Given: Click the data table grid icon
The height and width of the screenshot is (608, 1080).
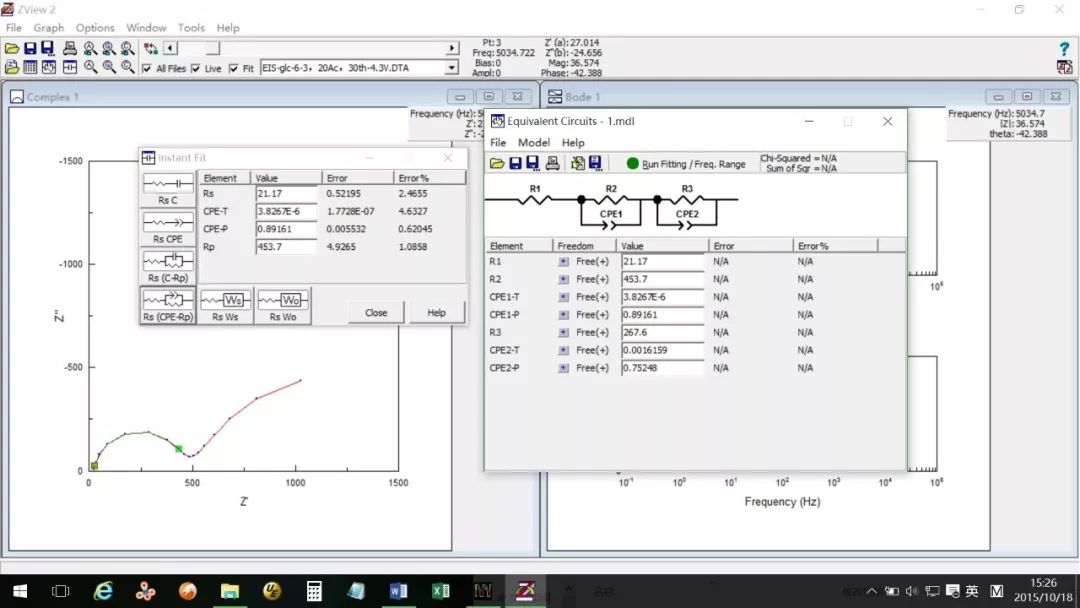Looking at the screenshot, I should tap(30, 67).
